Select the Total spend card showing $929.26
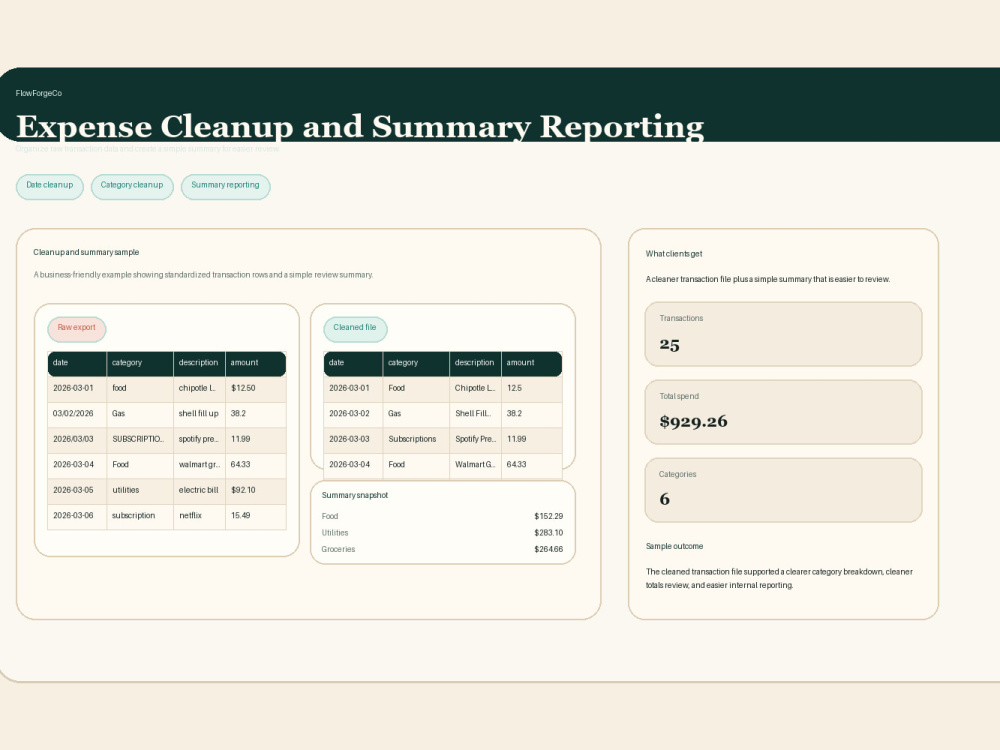 click(783, 412)
